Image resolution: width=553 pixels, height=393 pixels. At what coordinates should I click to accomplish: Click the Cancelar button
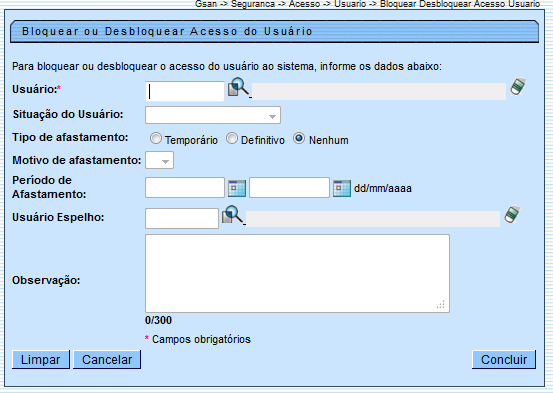pos(107,359)
